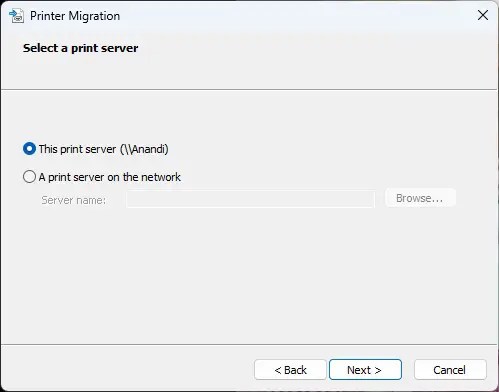This screenshot has width=499, height=392.
Task: Click empty title bar space beside Printer Migration
Action: (293, 15)
